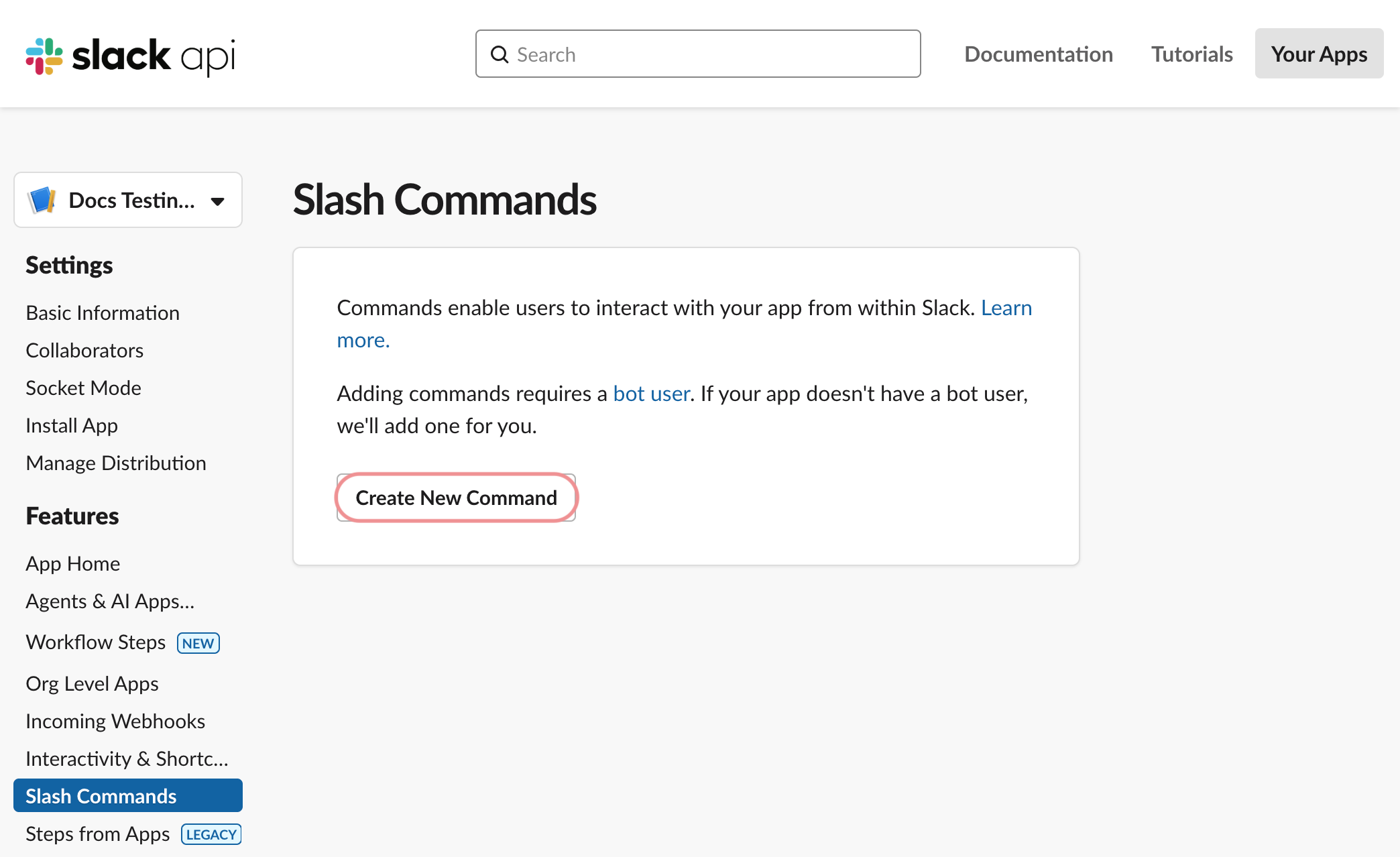This screenshot has width=1400, height=857.
Task: Go to Socket Mode settings
Action: (83, 388)
